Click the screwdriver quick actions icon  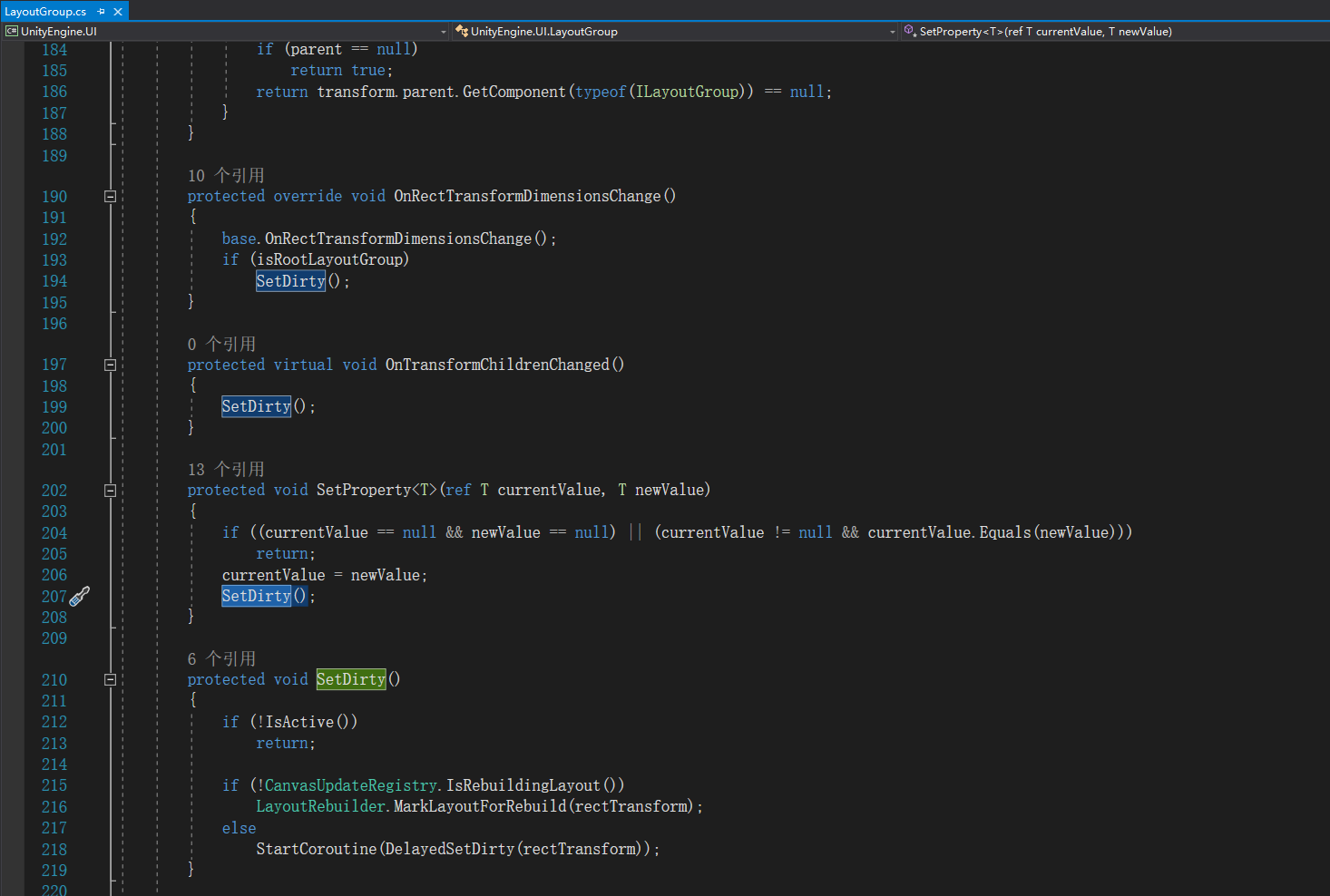tap(80, 596)
